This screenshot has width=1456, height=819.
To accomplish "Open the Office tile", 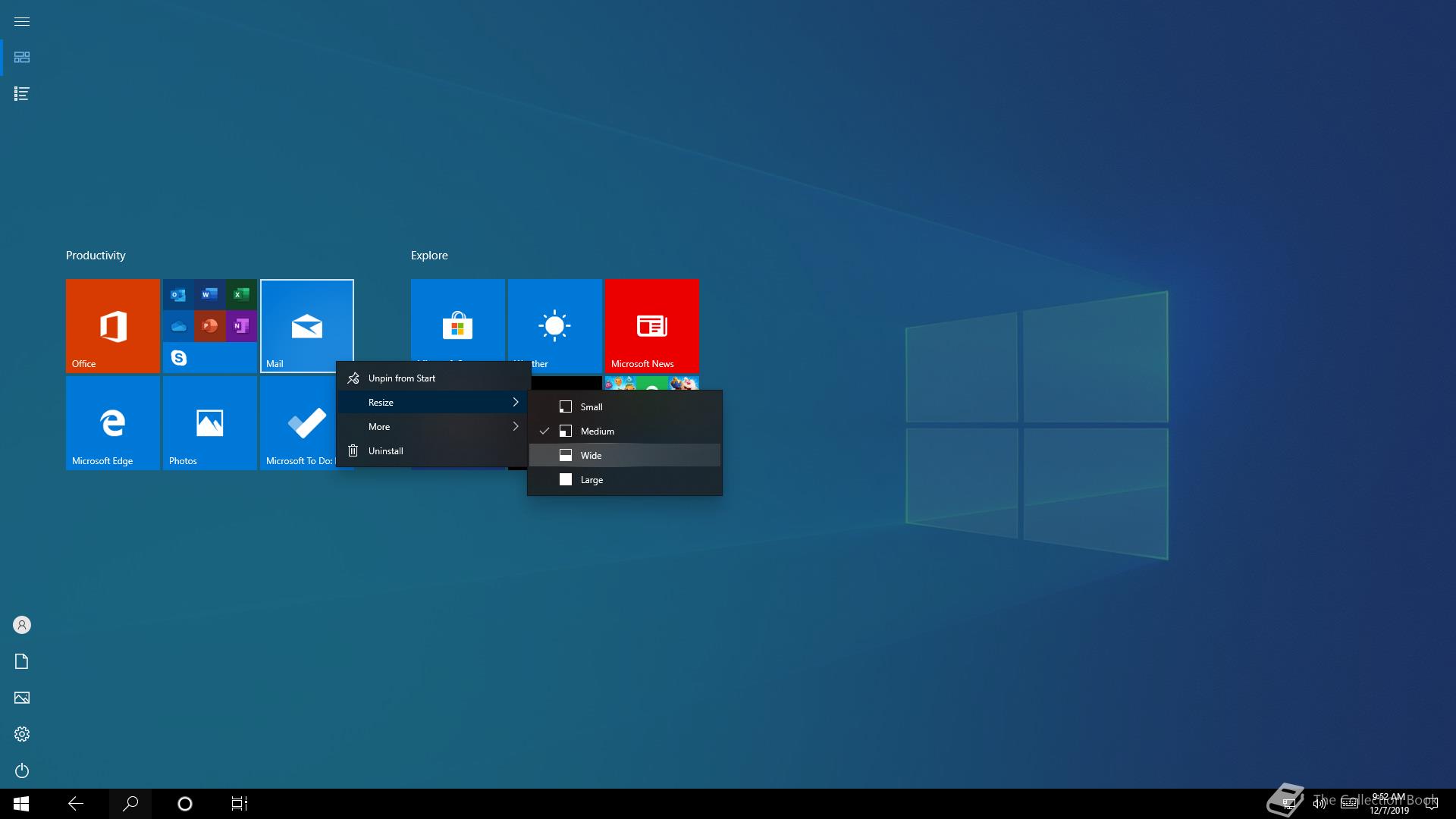I will (x=113, y=326).
